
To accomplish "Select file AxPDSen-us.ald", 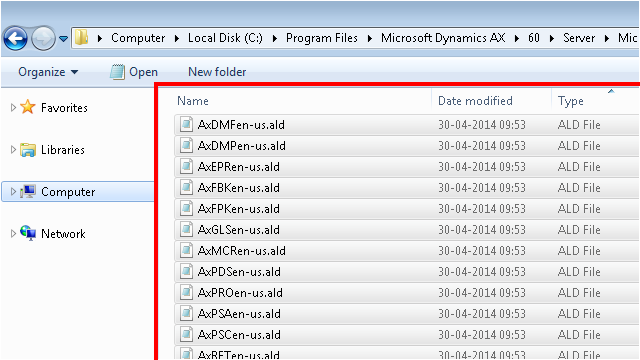I will [x=239, y=272].
